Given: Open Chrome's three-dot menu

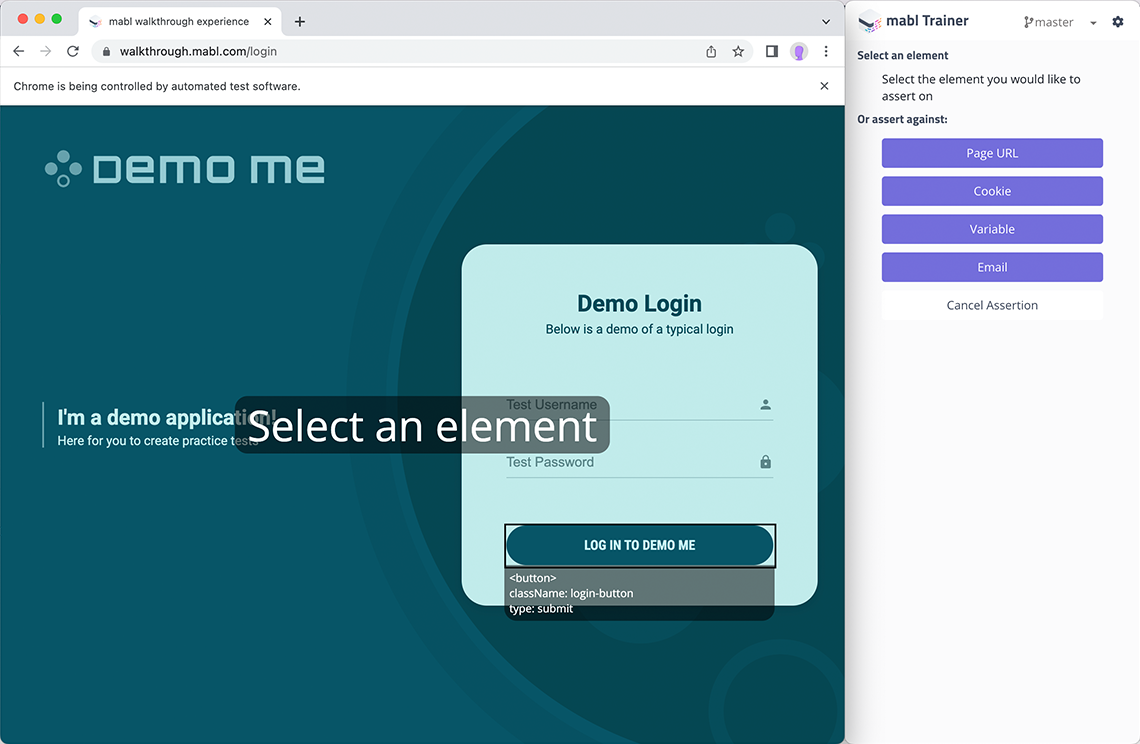Looking at the screenshot, I should click(x=826, y=51).
